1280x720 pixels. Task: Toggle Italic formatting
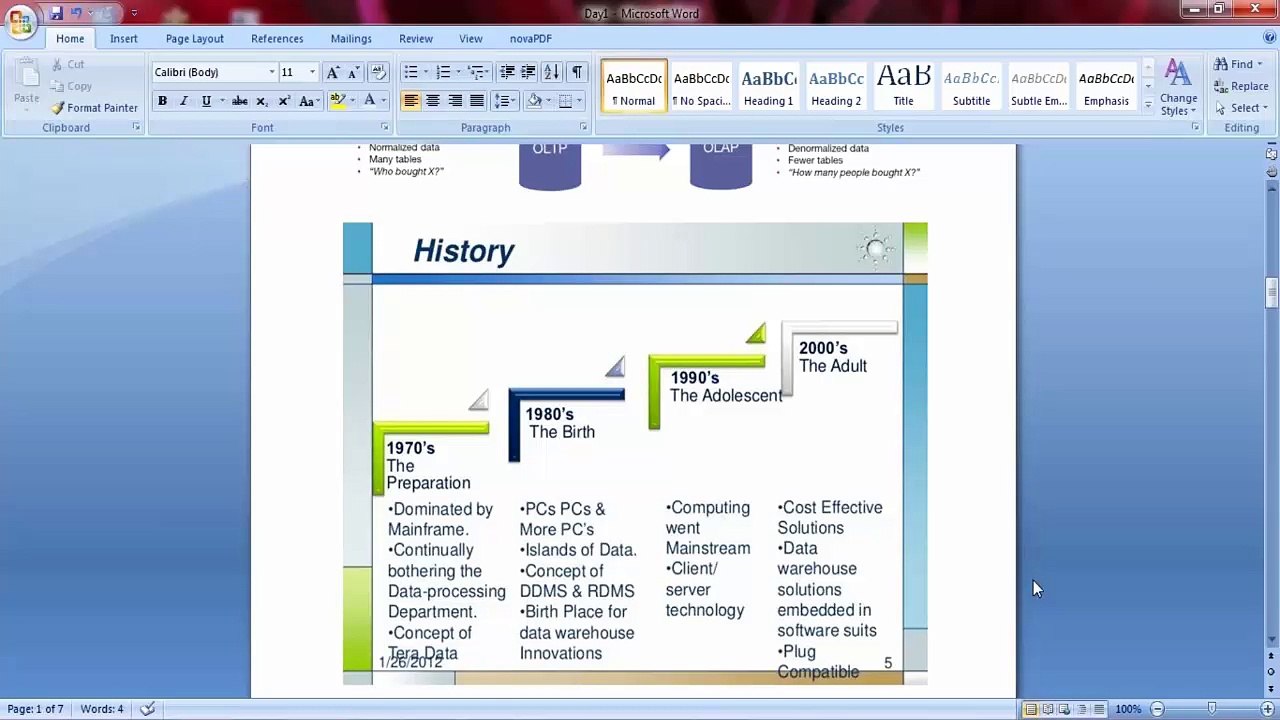(x=184, y=101)
